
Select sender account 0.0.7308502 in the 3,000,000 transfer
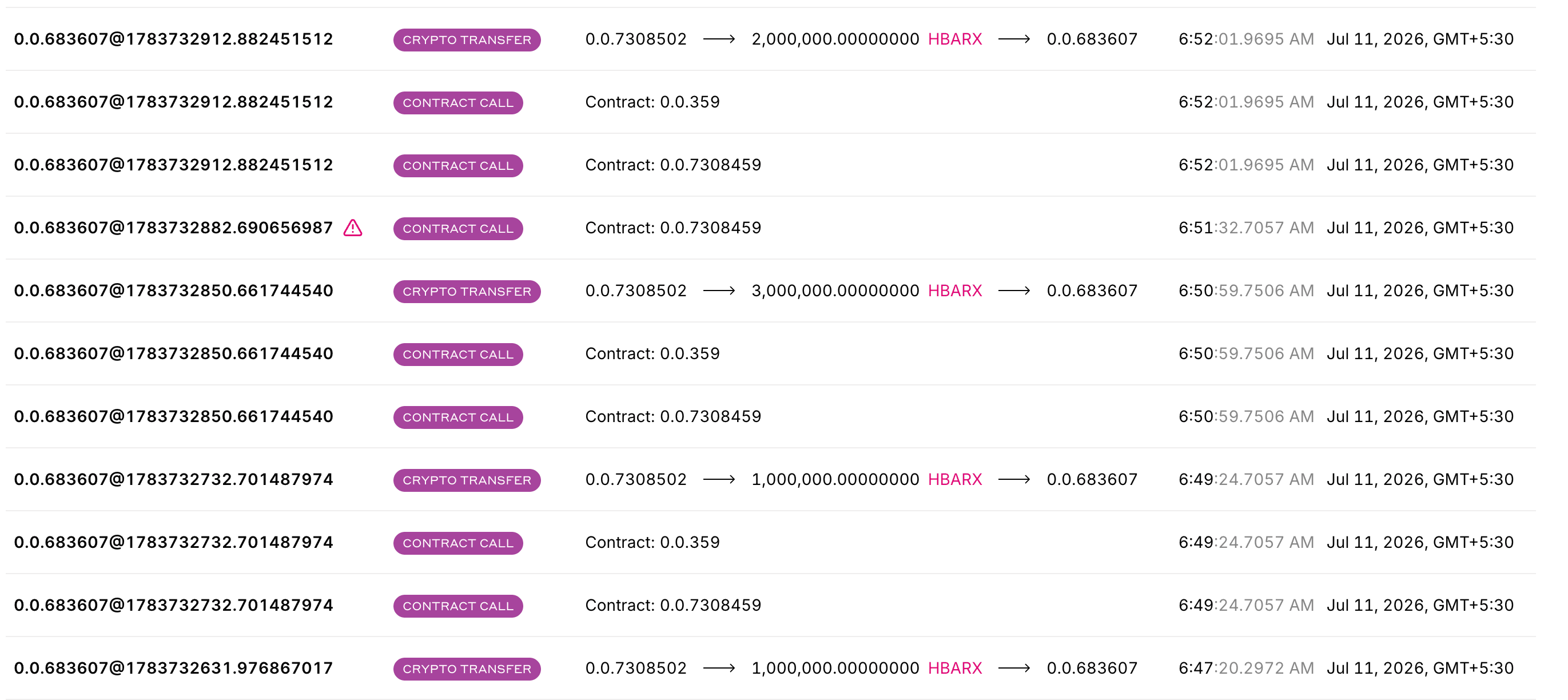click(635, 291)
